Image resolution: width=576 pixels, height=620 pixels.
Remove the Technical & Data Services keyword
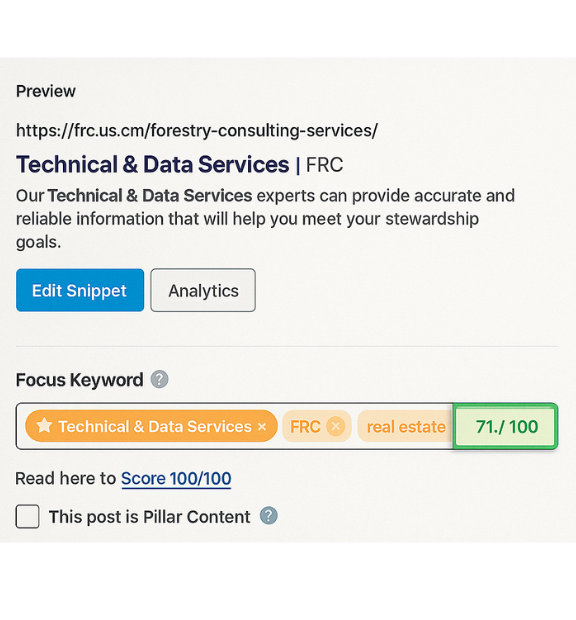click(x=262, y=427)
